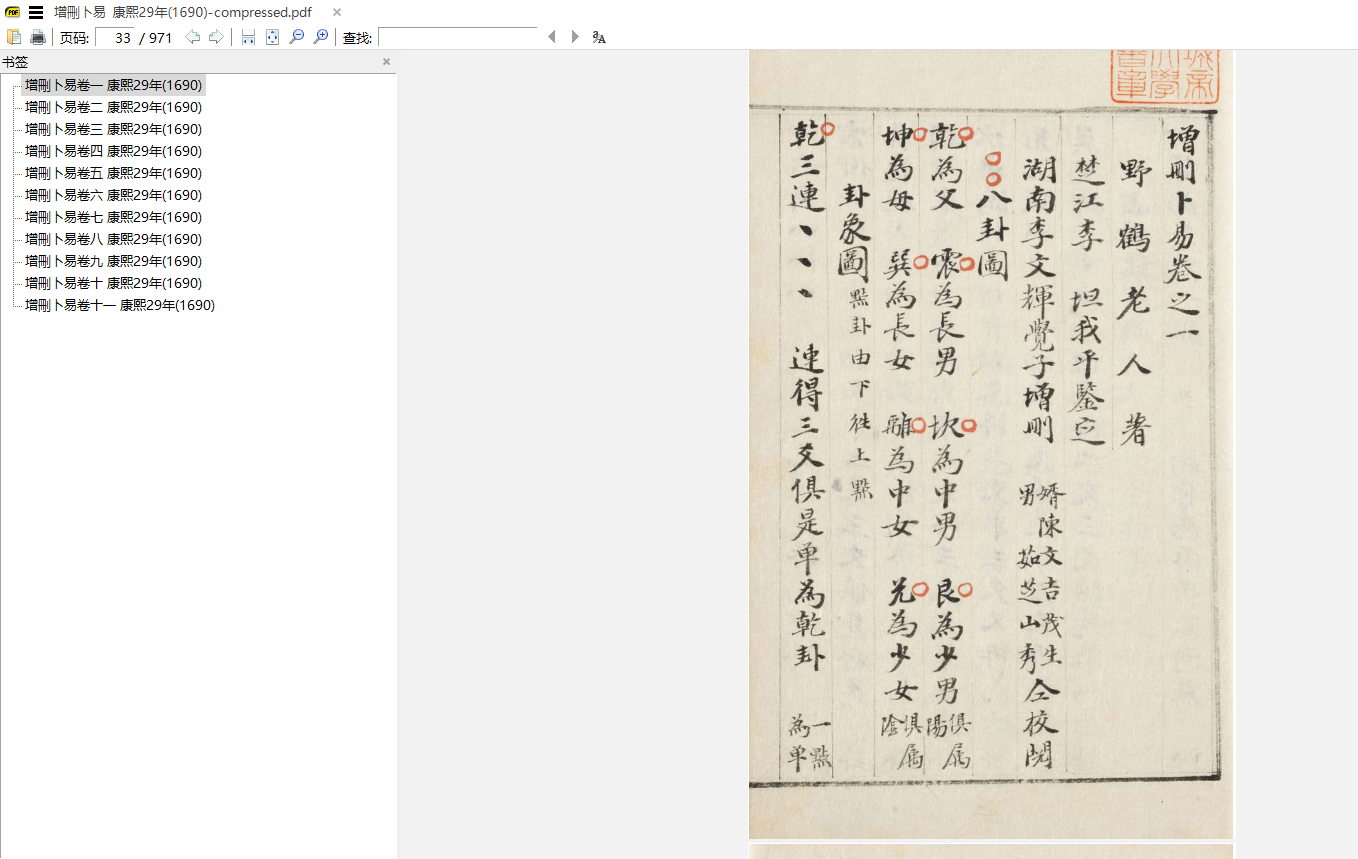Close the bookmarks (书签) panel
The image size is (1358, 859).
point(387,62)
